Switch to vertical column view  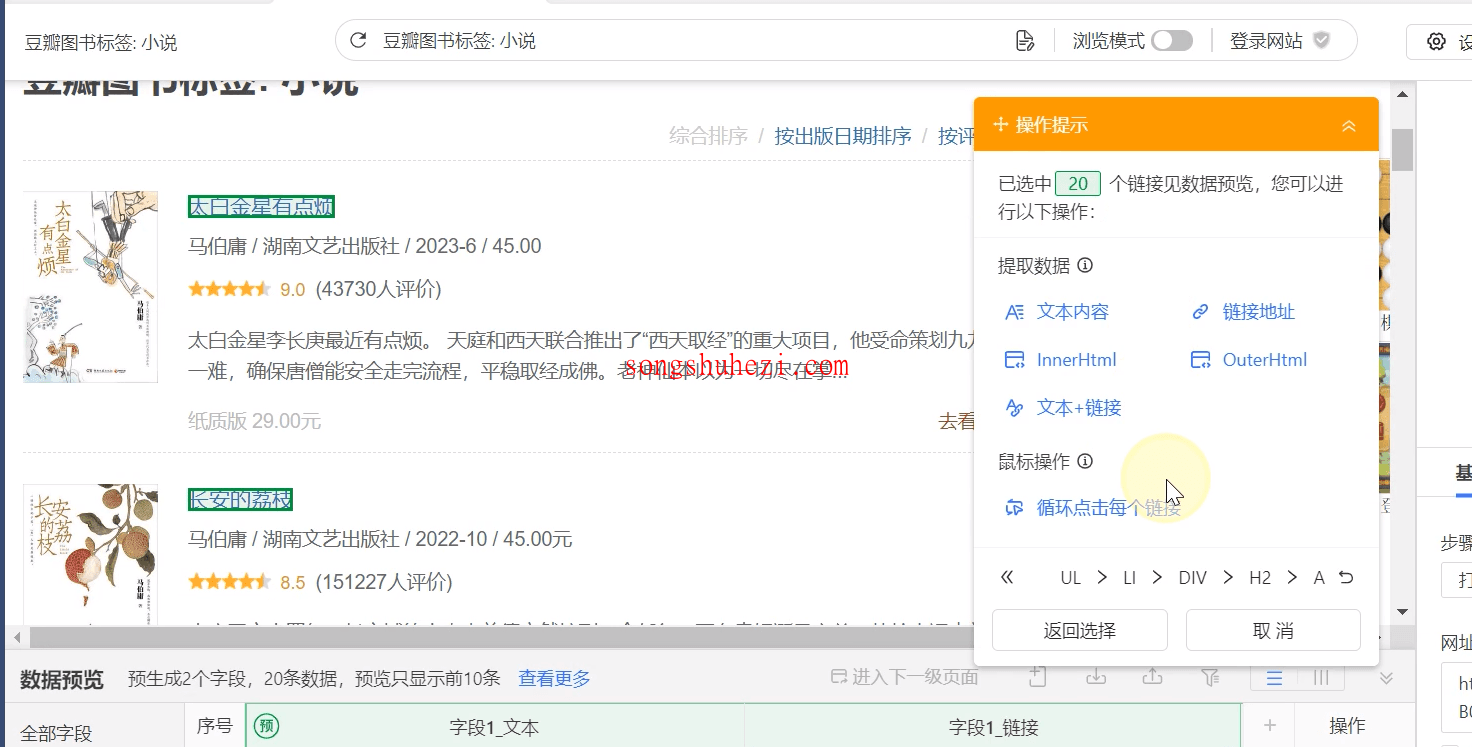(x=1321, y=678)
